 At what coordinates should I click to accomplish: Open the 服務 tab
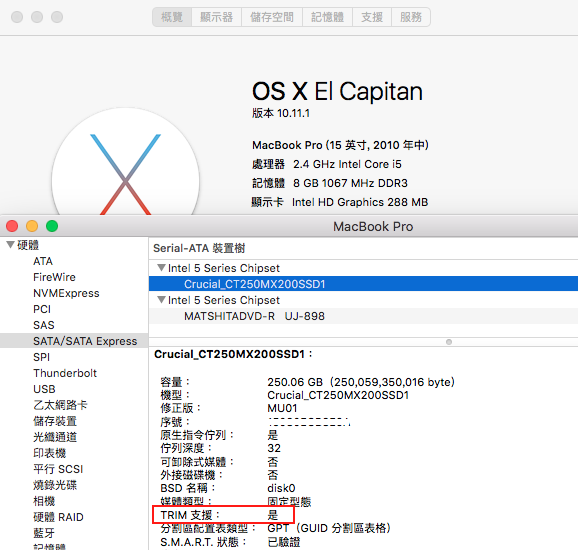click(x=411, y=17)
